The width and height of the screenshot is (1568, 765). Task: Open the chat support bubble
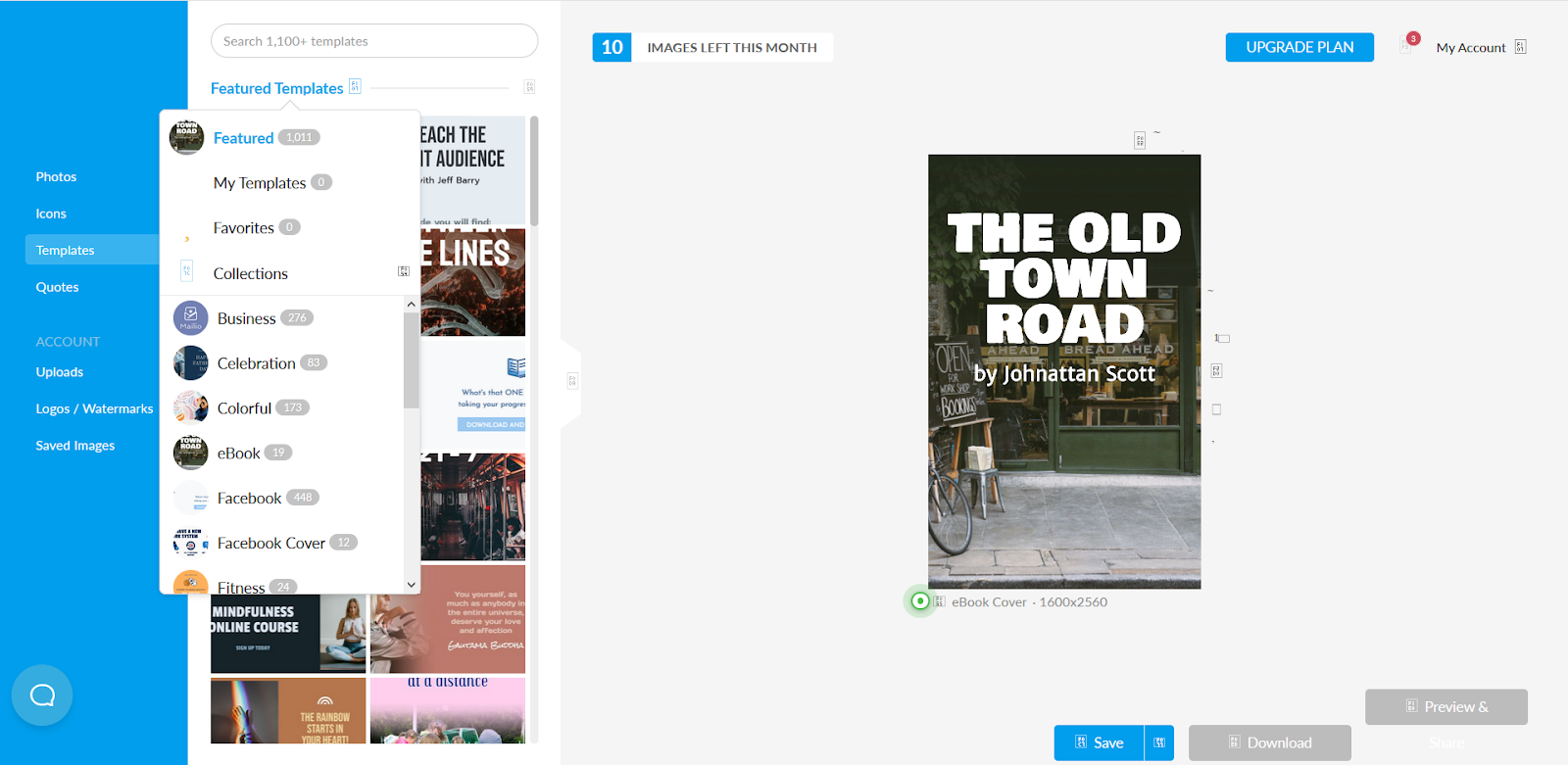coord(42,695)
